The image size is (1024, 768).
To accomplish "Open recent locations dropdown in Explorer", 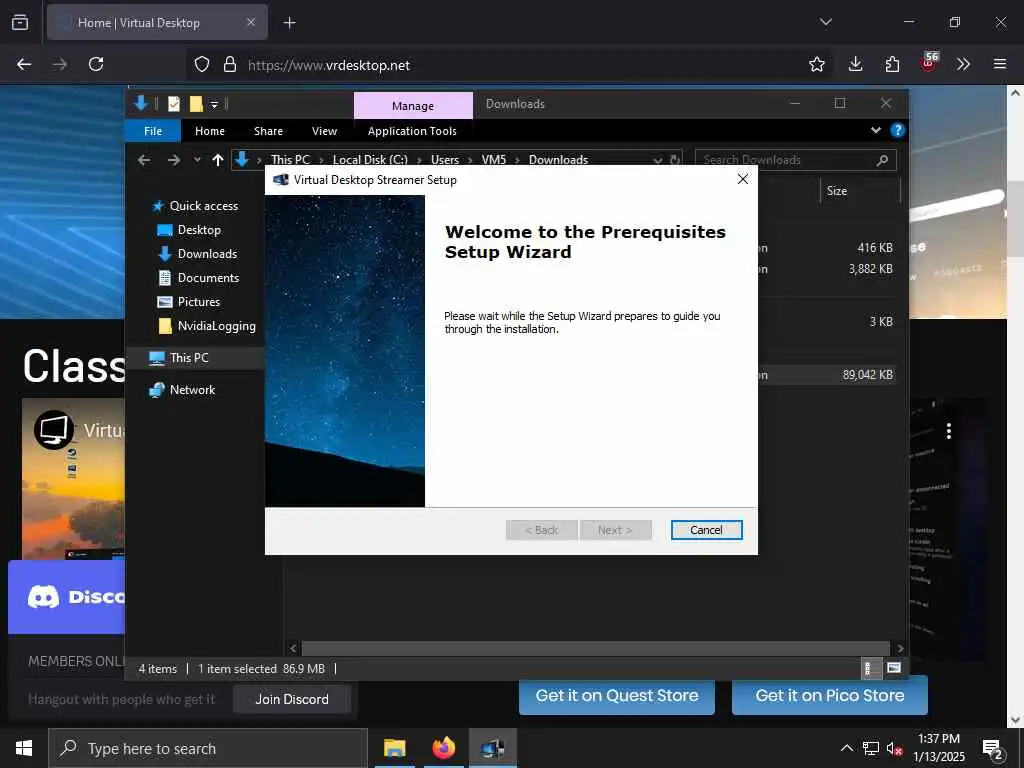I will 197,160.
